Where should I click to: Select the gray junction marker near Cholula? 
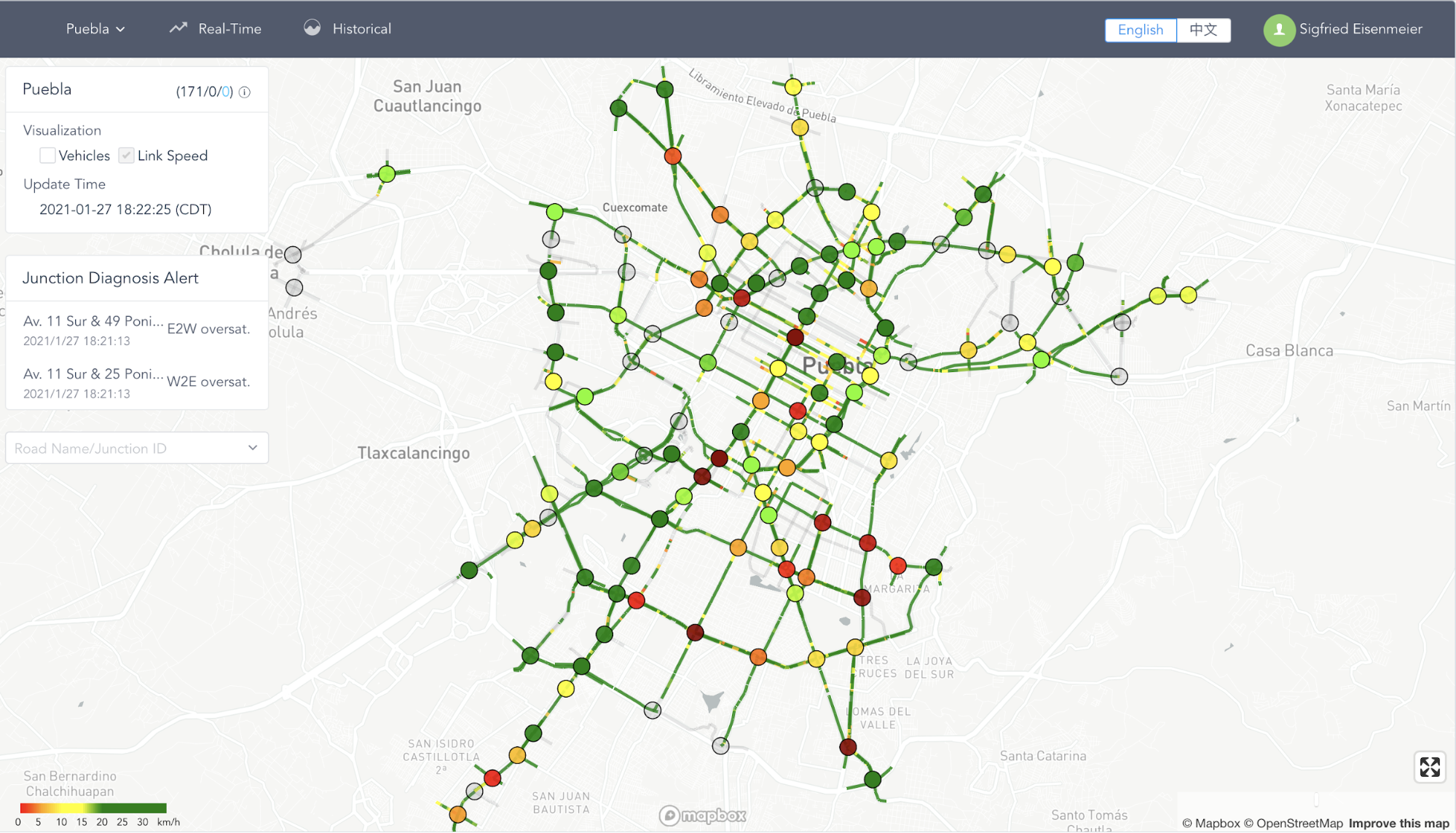(x=294, y=253)
